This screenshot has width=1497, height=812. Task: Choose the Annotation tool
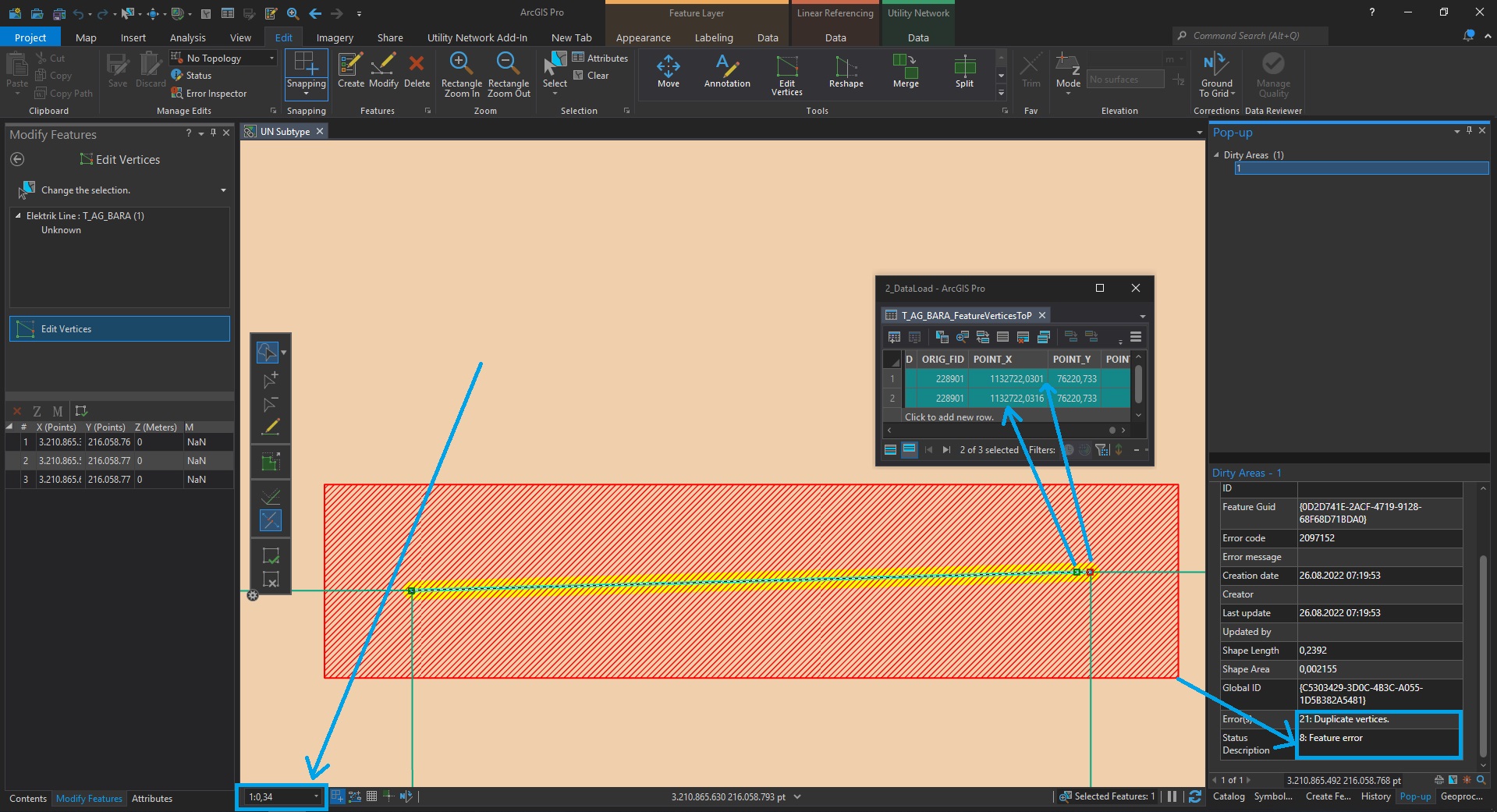coord(727,70)
